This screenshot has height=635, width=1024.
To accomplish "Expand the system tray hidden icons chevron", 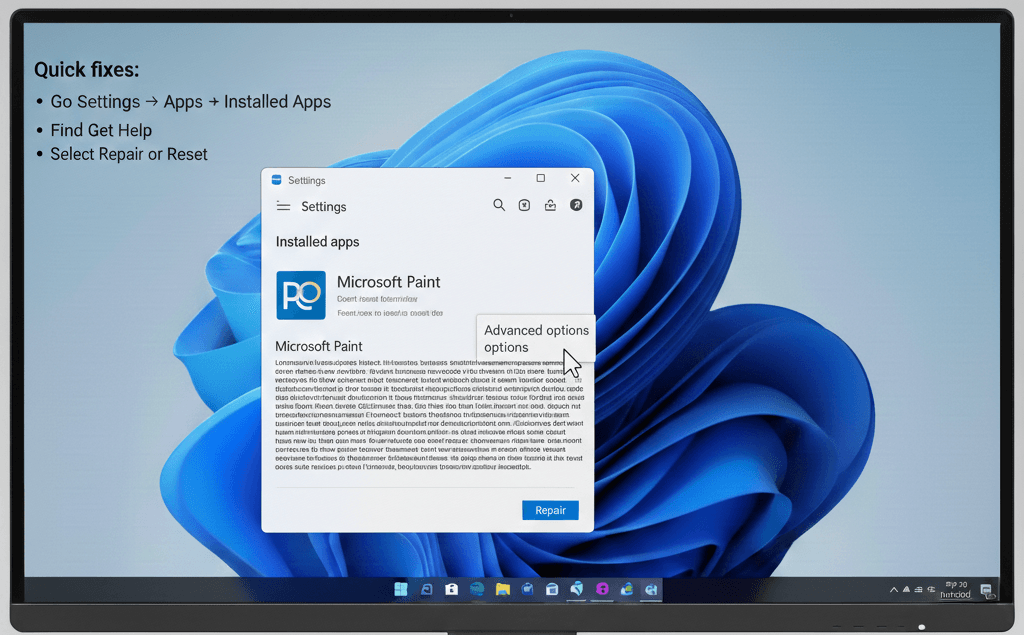I will coord(894,590).
